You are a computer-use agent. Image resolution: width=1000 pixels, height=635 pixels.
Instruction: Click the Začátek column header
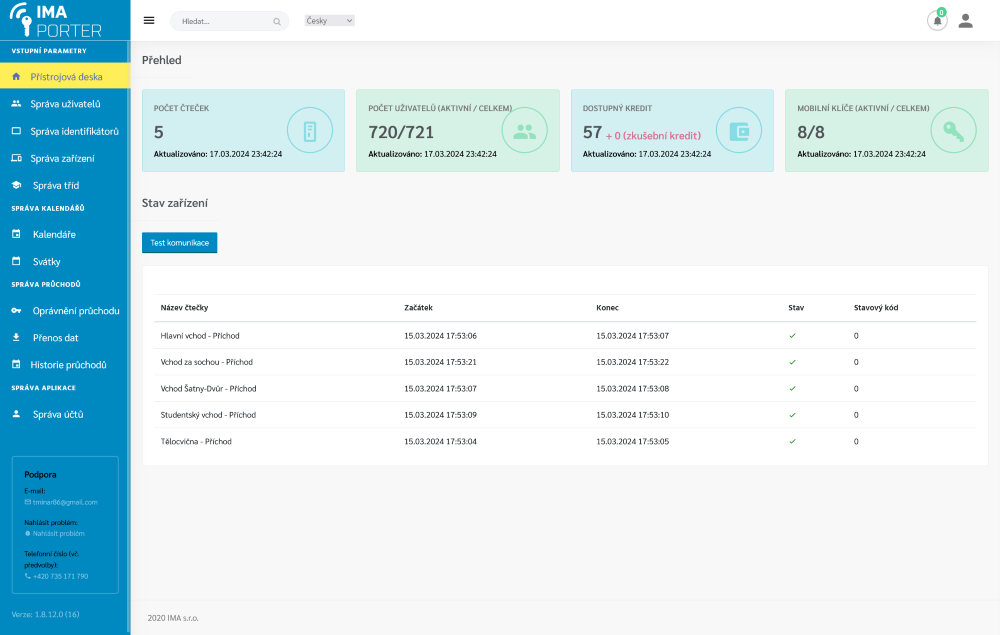(x=418, y=307)
